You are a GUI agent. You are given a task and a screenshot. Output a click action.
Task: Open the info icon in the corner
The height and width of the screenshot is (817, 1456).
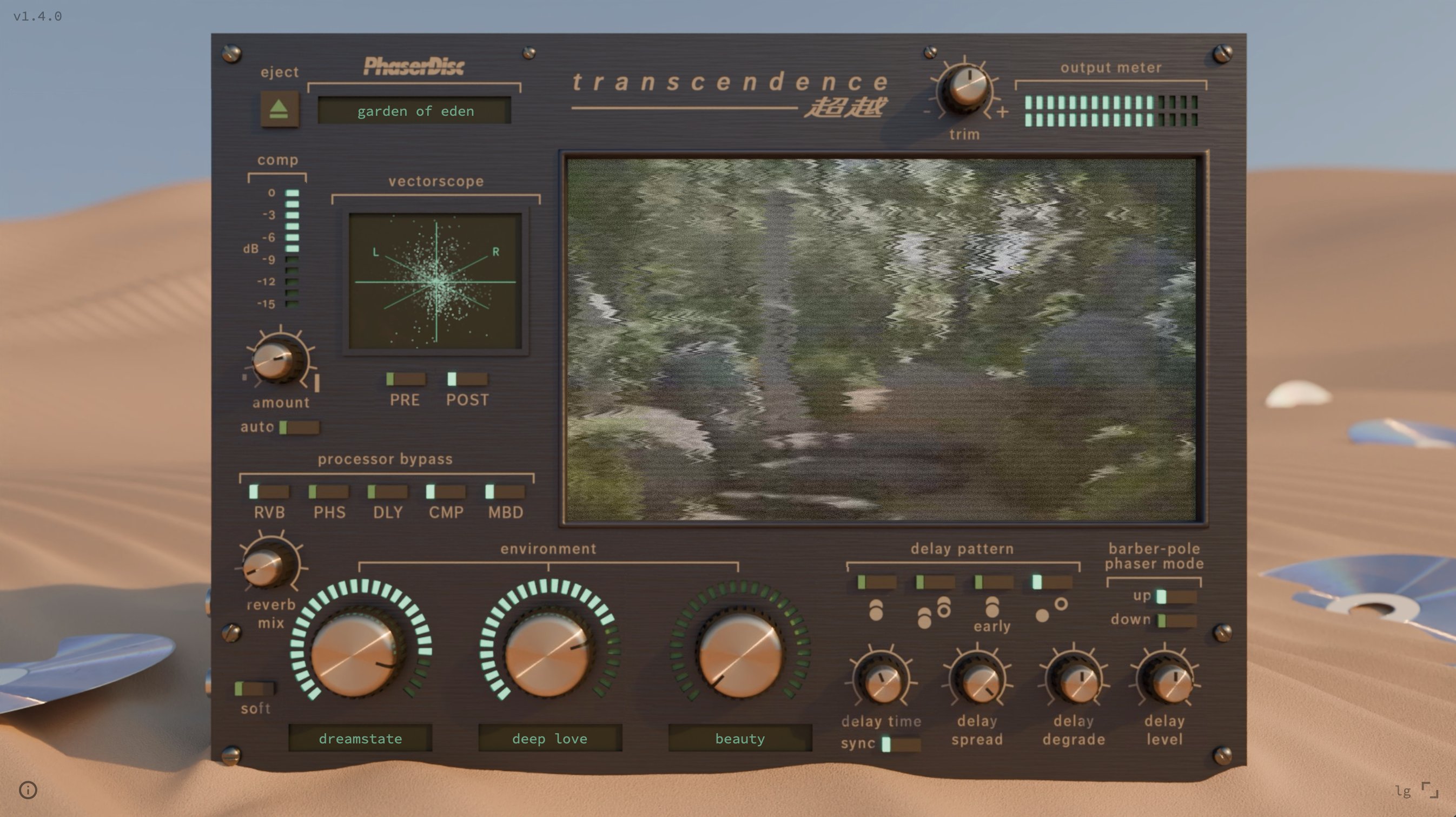pos(28,790)
